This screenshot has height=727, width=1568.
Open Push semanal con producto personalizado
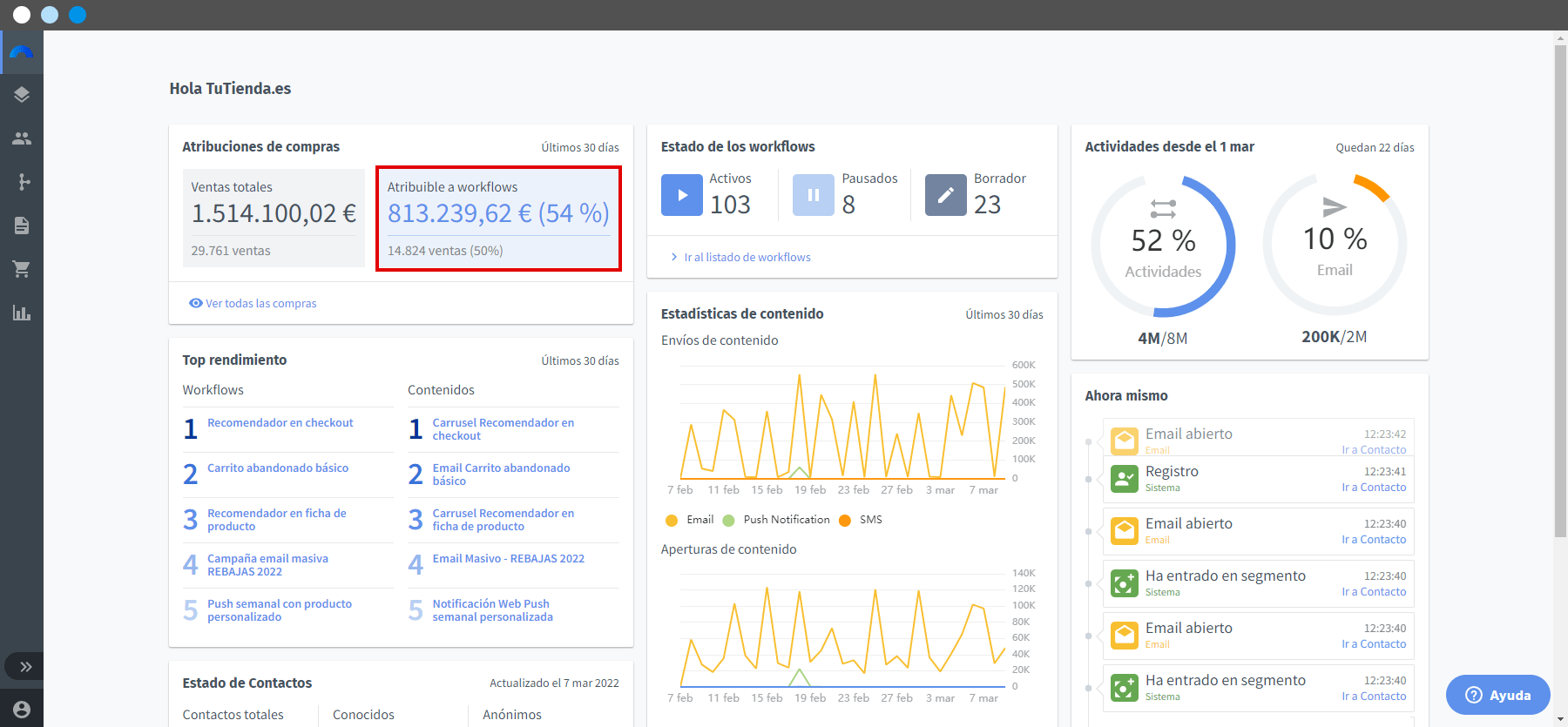click(280, 610)
